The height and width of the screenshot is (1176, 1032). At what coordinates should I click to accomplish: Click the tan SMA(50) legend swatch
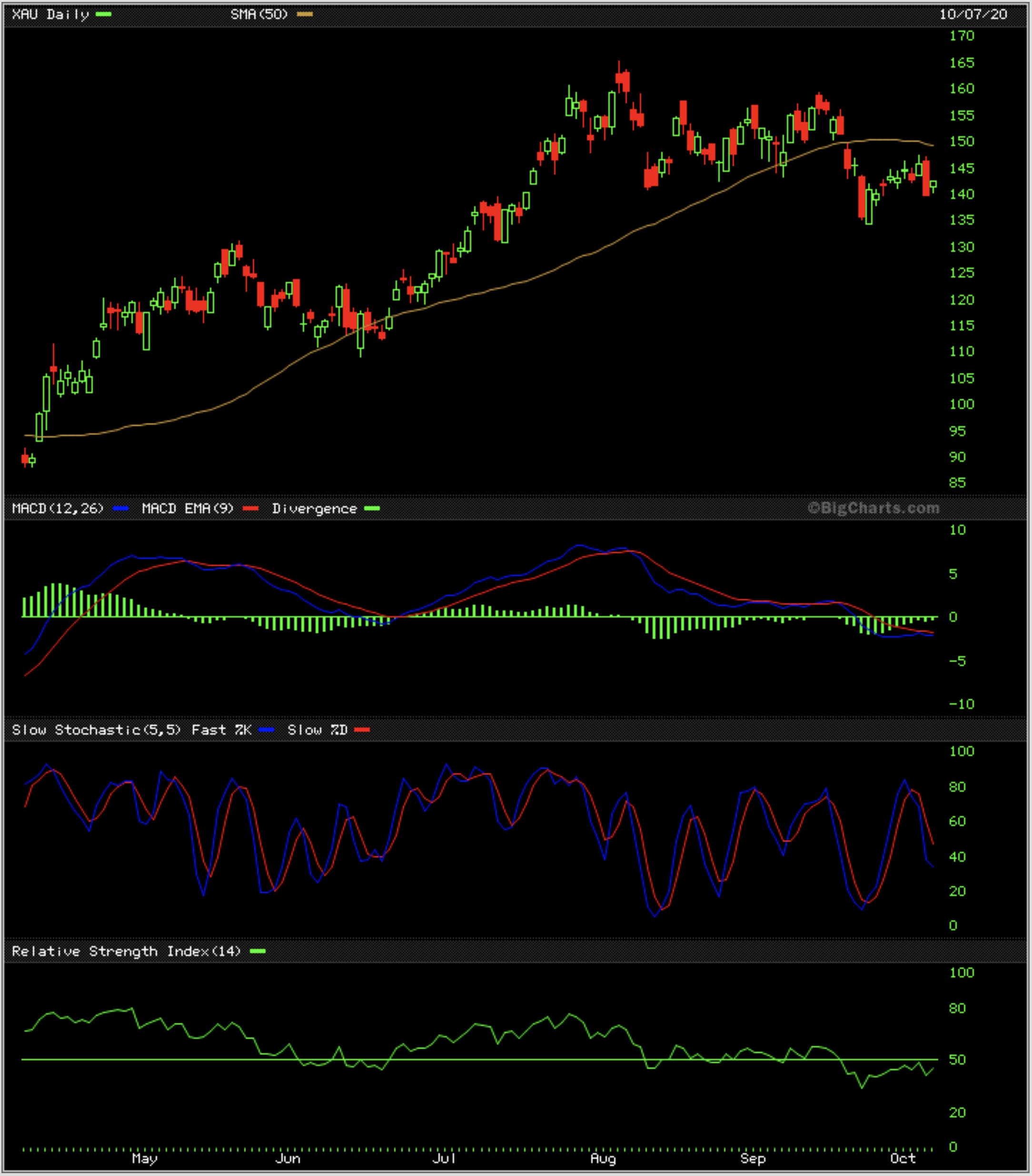tap(305, 14)
